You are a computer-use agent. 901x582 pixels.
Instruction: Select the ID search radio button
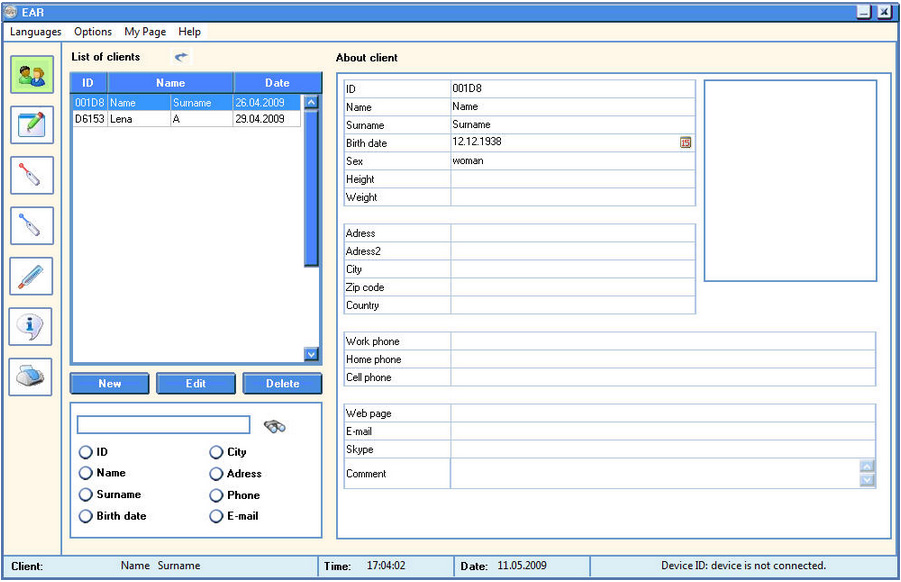click(x=86, y=452)
